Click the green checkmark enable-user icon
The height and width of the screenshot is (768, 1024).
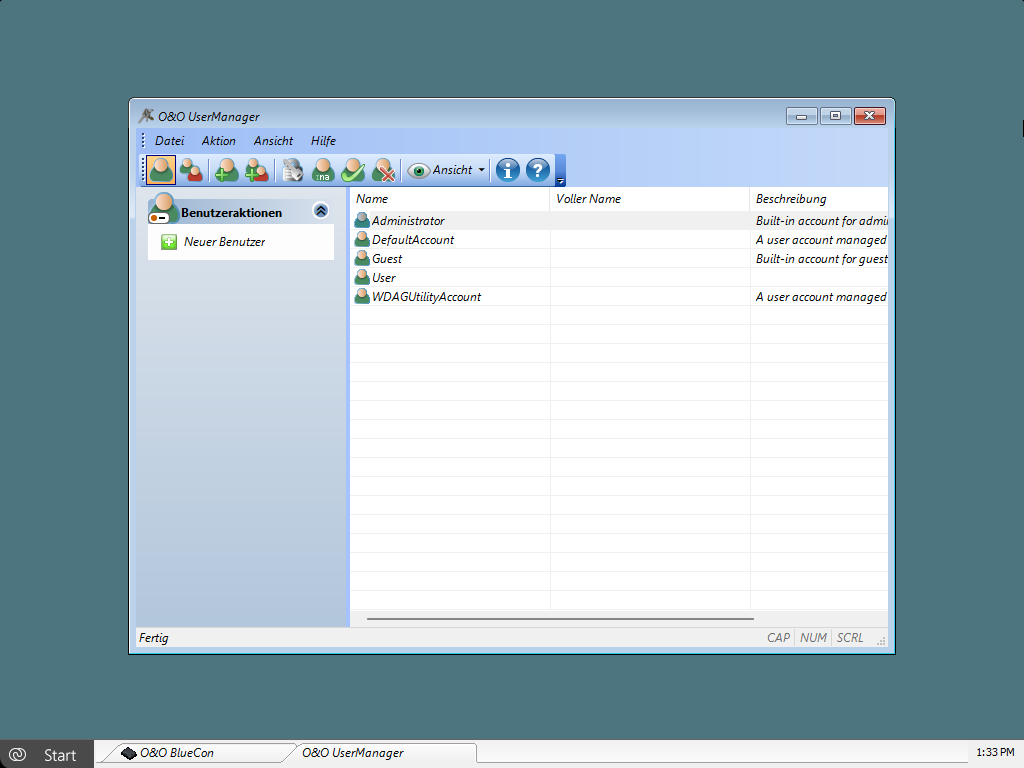pos(353,170)
